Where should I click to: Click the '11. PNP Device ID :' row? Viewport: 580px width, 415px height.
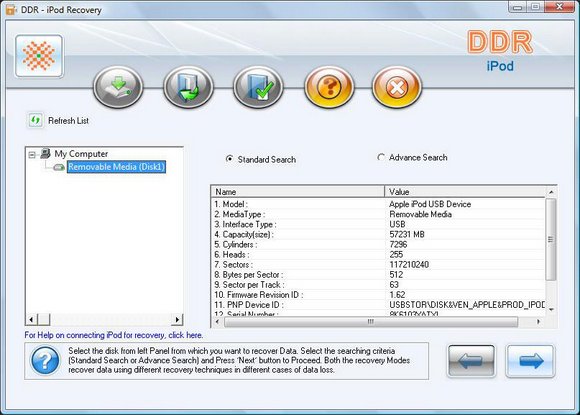[x=249, y=305]
